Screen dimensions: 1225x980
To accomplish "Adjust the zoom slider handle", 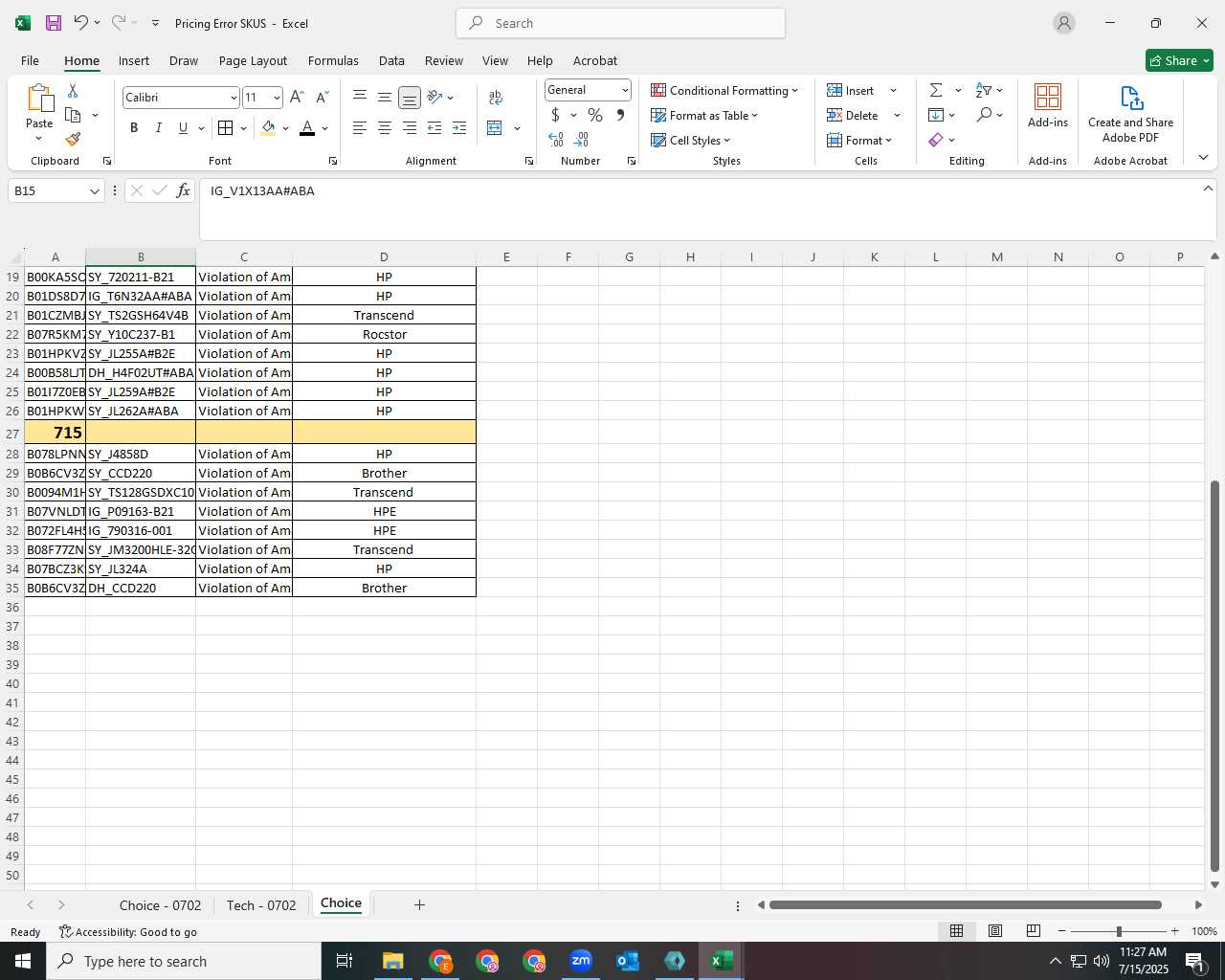I will coord(1119,931).
